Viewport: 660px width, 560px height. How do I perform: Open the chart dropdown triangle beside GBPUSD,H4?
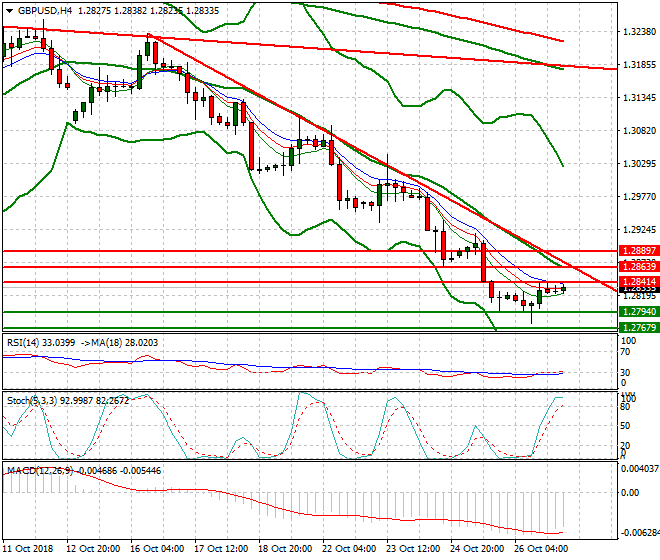[x=9, y=11]
